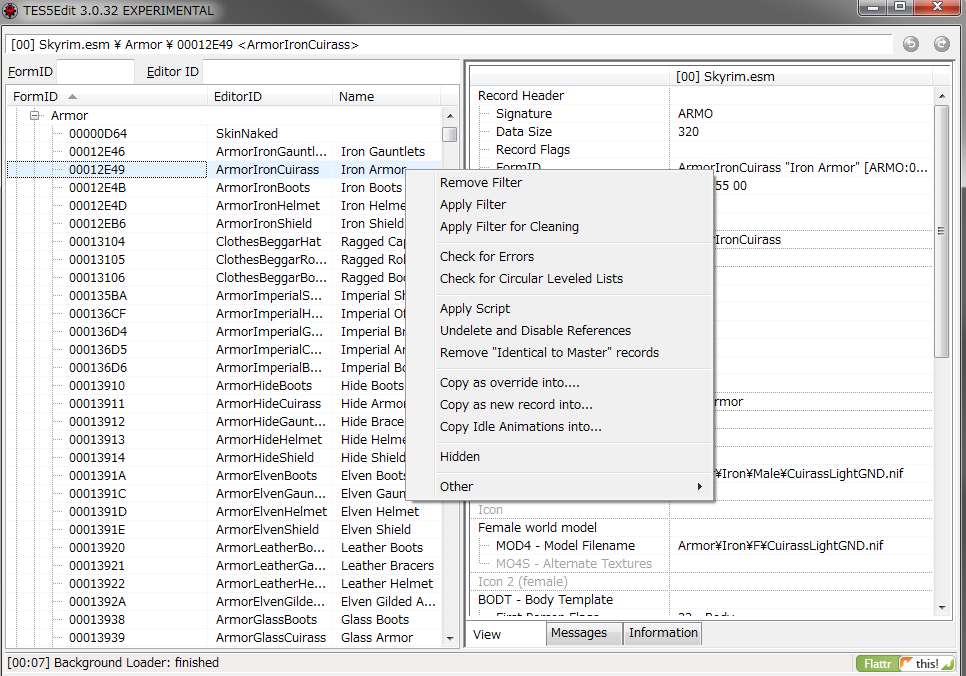Choose Apply Filter menu entry
This screenshot has width=966, height=676.
click(473, 205)
